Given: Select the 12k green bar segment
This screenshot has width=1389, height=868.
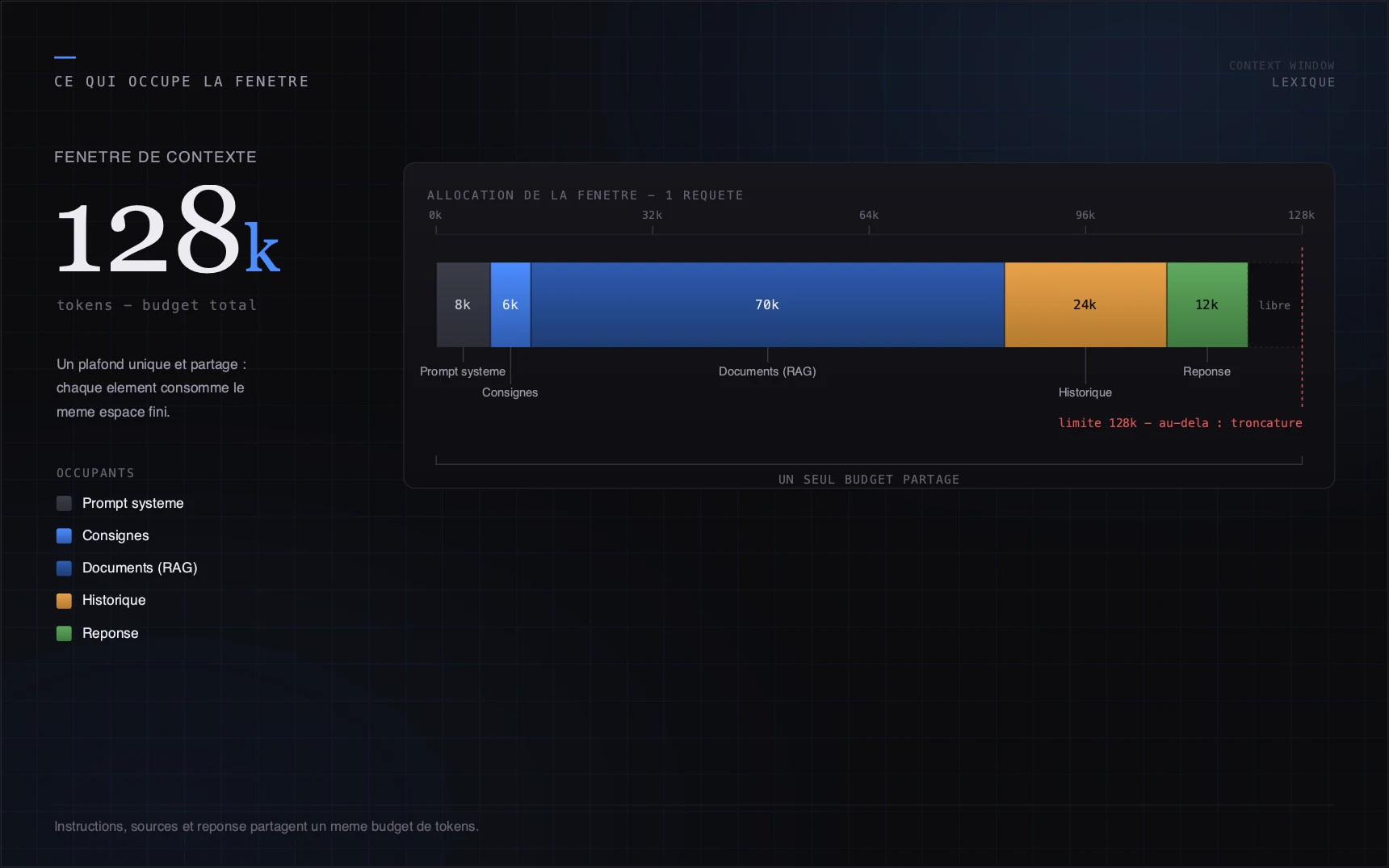Looking at the screenshot, I should (x=1207, y=304).
